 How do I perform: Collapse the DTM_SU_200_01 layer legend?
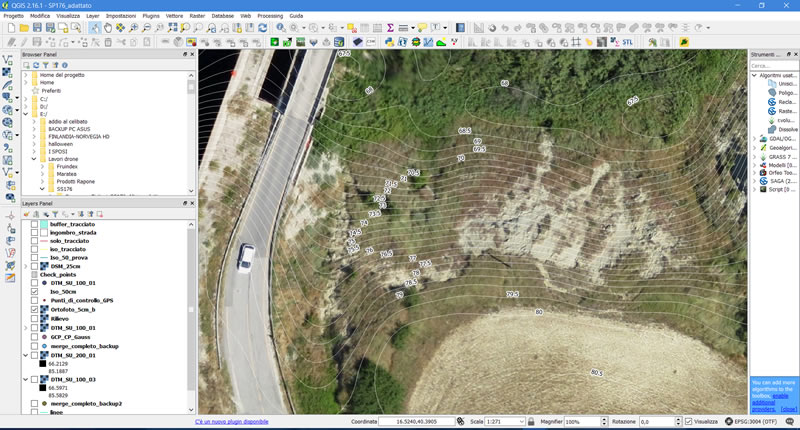[26, 355]
